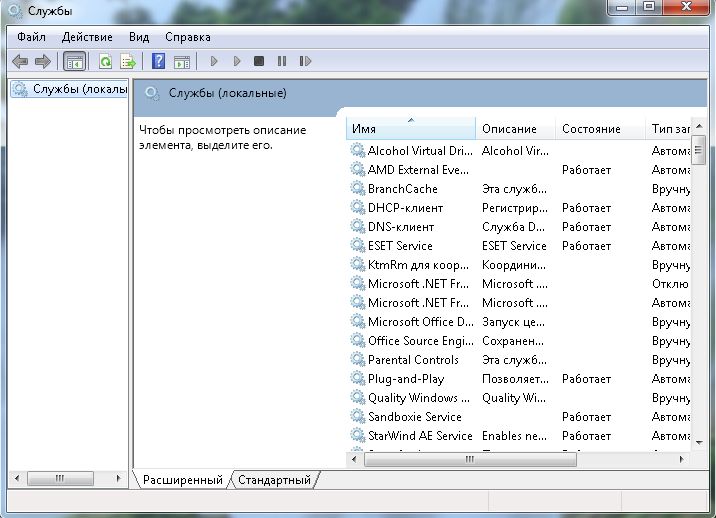Open the Файл menu
This screenshot has width=716, height=518.
(x=30, y=37)
